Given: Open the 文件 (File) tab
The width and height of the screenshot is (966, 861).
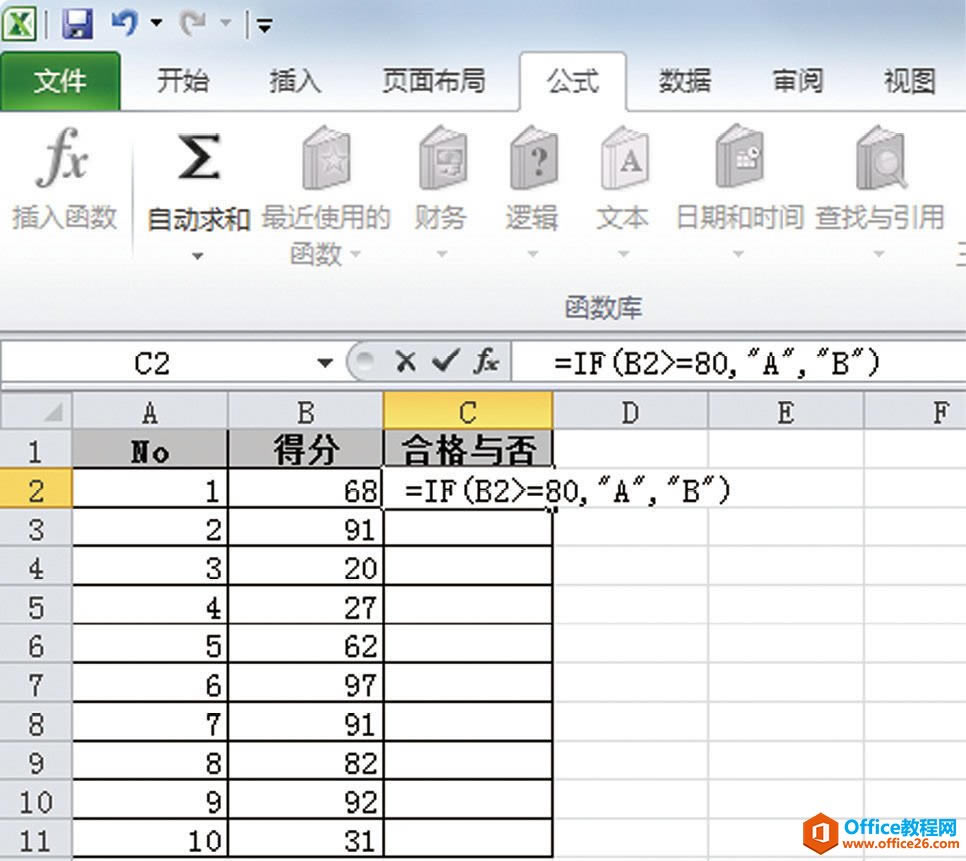Looking at the screenshot, I should pos(60,81).
